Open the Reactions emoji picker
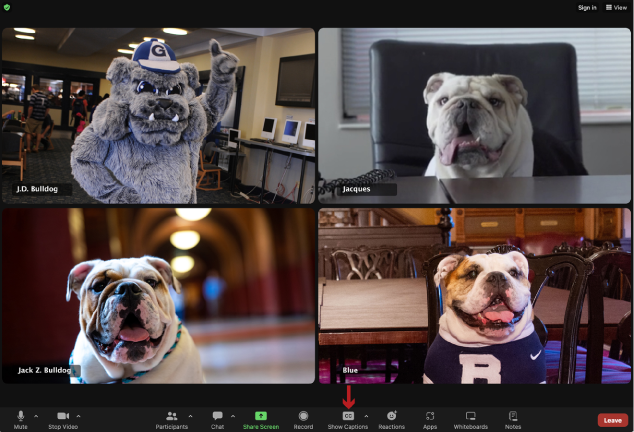634x432 pixels. (391, 416)
